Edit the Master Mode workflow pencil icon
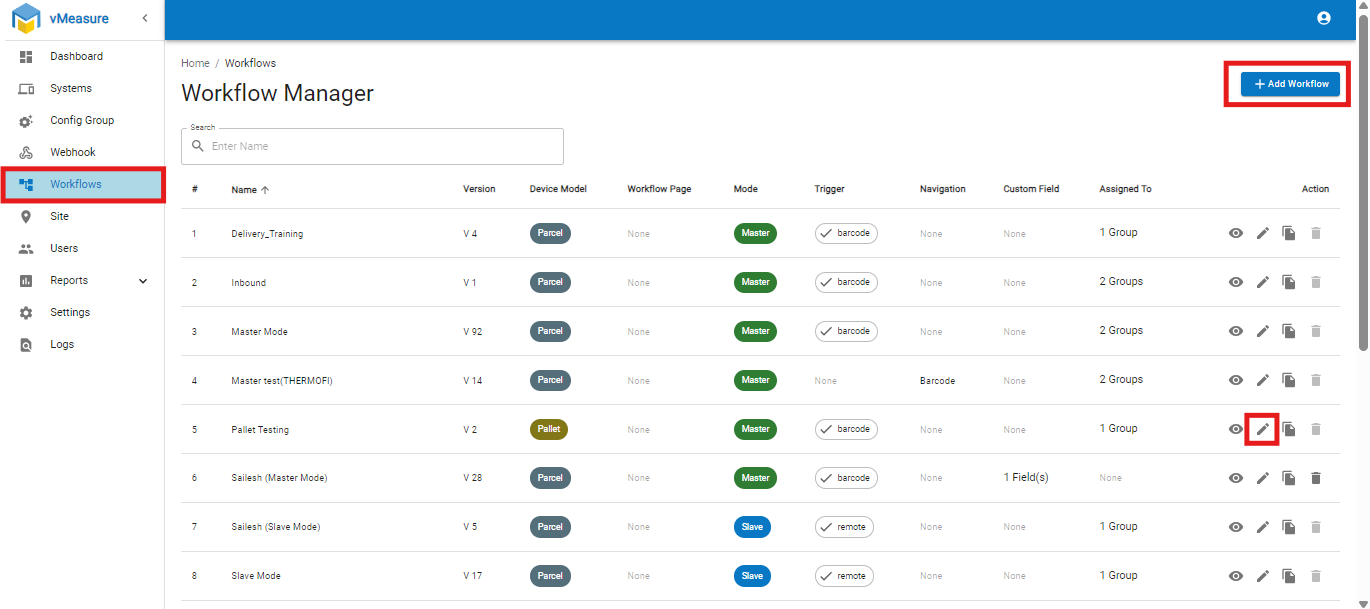Screen dimensions: 1370x609 1263,331
